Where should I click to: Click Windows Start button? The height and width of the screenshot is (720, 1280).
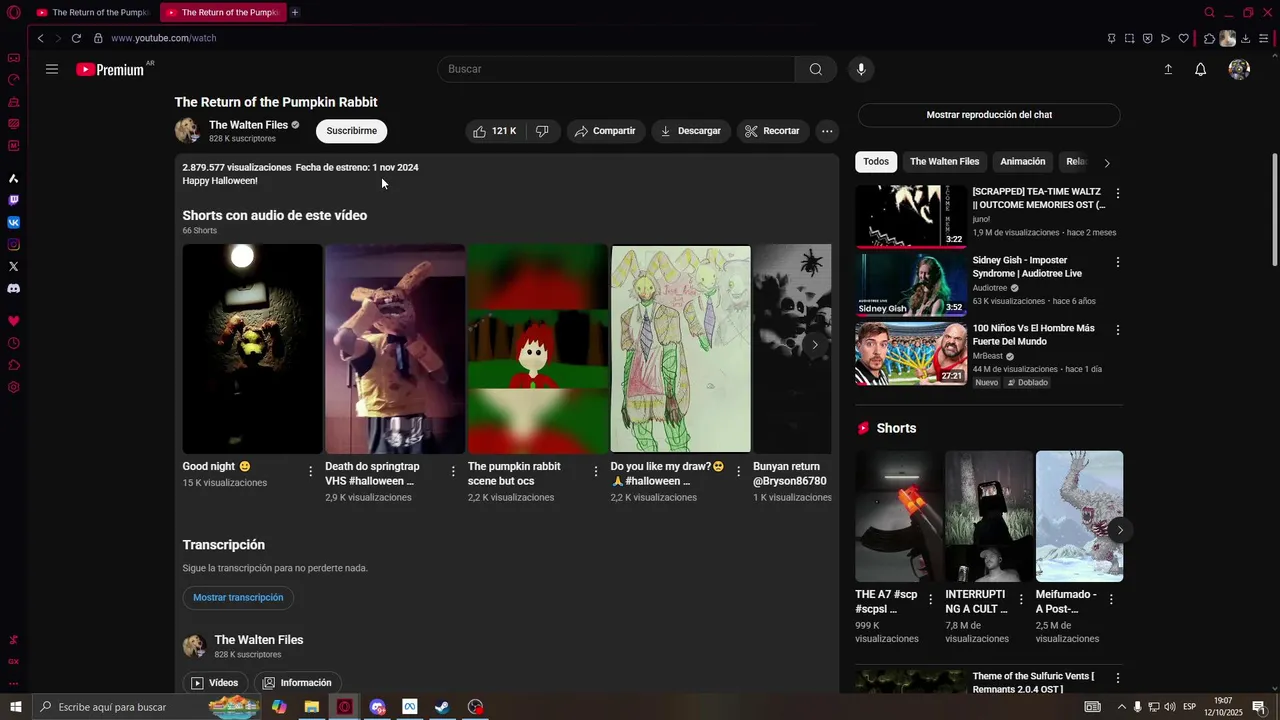click(x=15, y=707)
